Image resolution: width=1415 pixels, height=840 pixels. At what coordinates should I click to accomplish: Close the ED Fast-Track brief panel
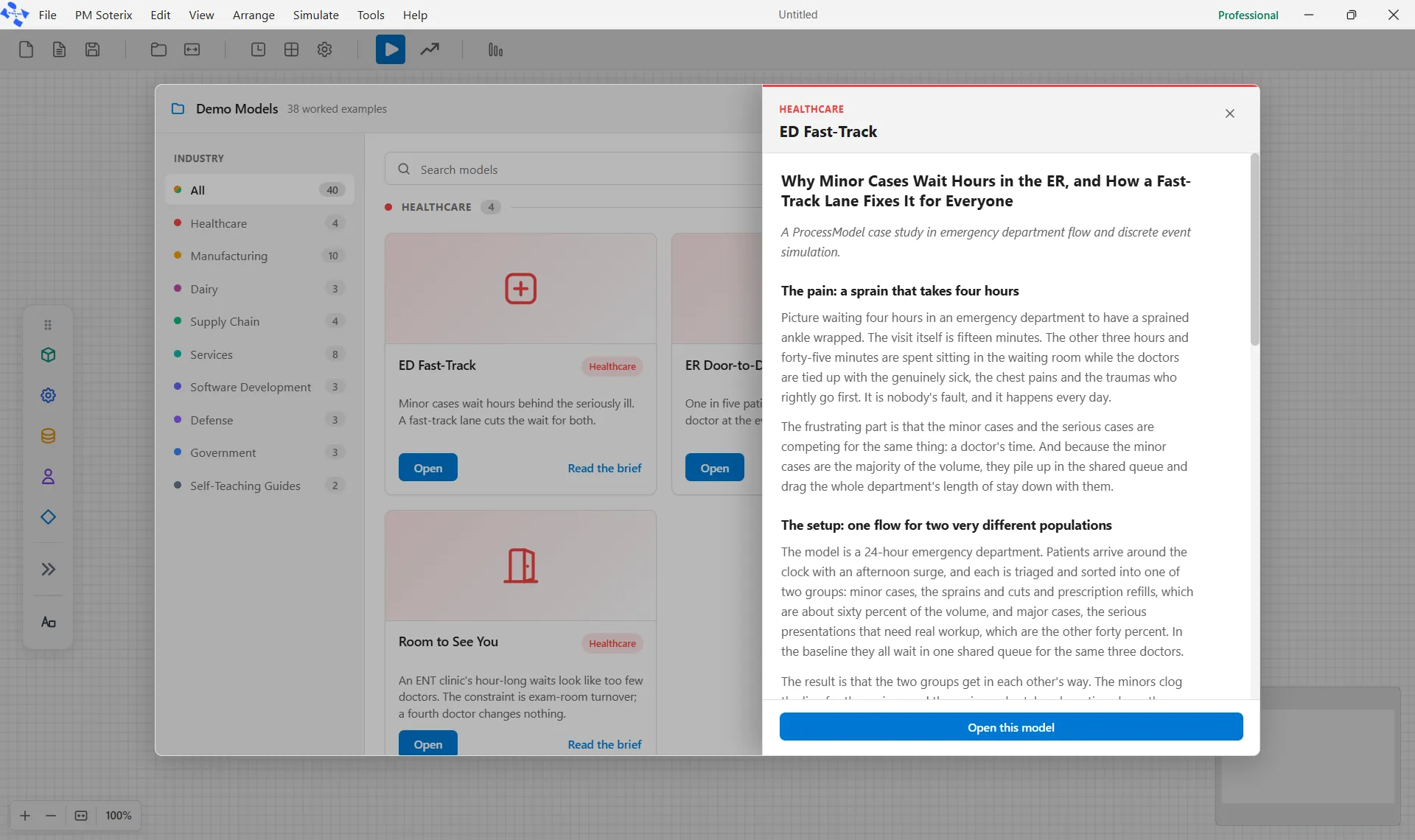1229,113
